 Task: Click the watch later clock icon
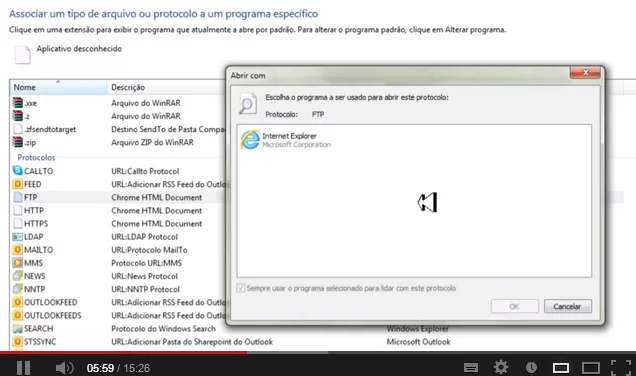[531, 367]
